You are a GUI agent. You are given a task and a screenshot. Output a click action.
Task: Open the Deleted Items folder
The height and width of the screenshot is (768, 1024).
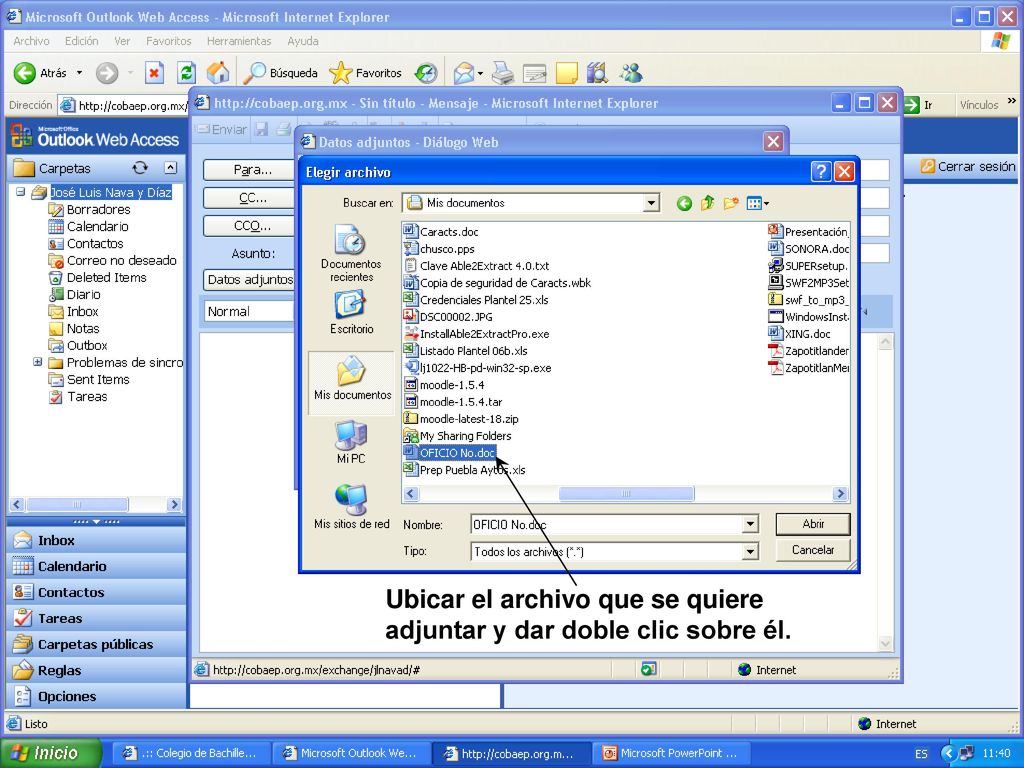98,278
